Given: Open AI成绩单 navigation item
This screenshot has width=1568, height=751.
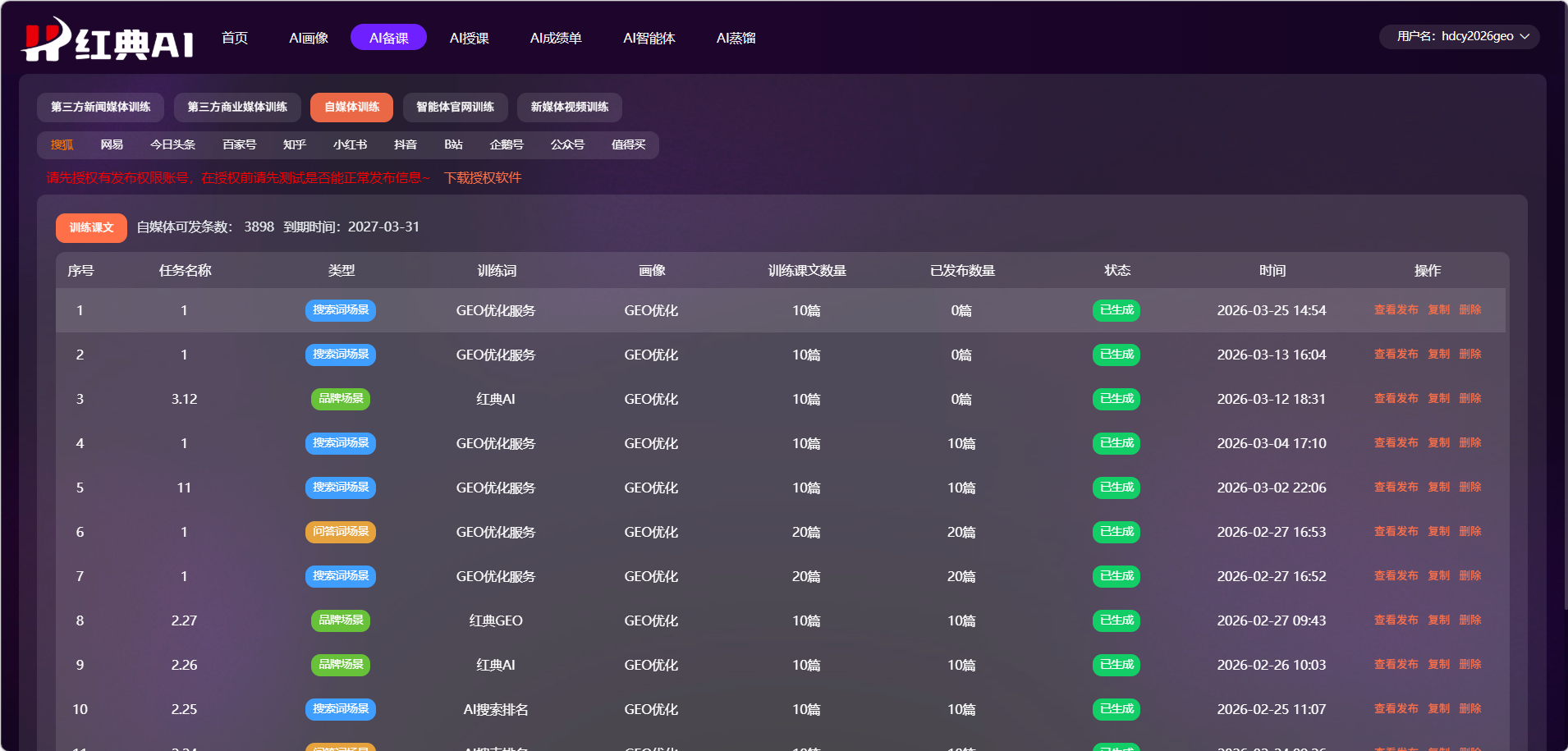Looking at the screenshot, I should click(x=556, y=38).
